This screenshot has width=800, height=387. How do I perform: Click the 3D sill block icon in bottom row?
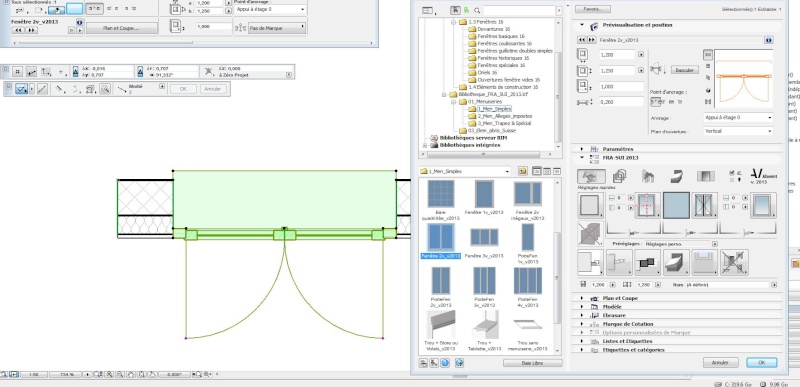[677, 262]
